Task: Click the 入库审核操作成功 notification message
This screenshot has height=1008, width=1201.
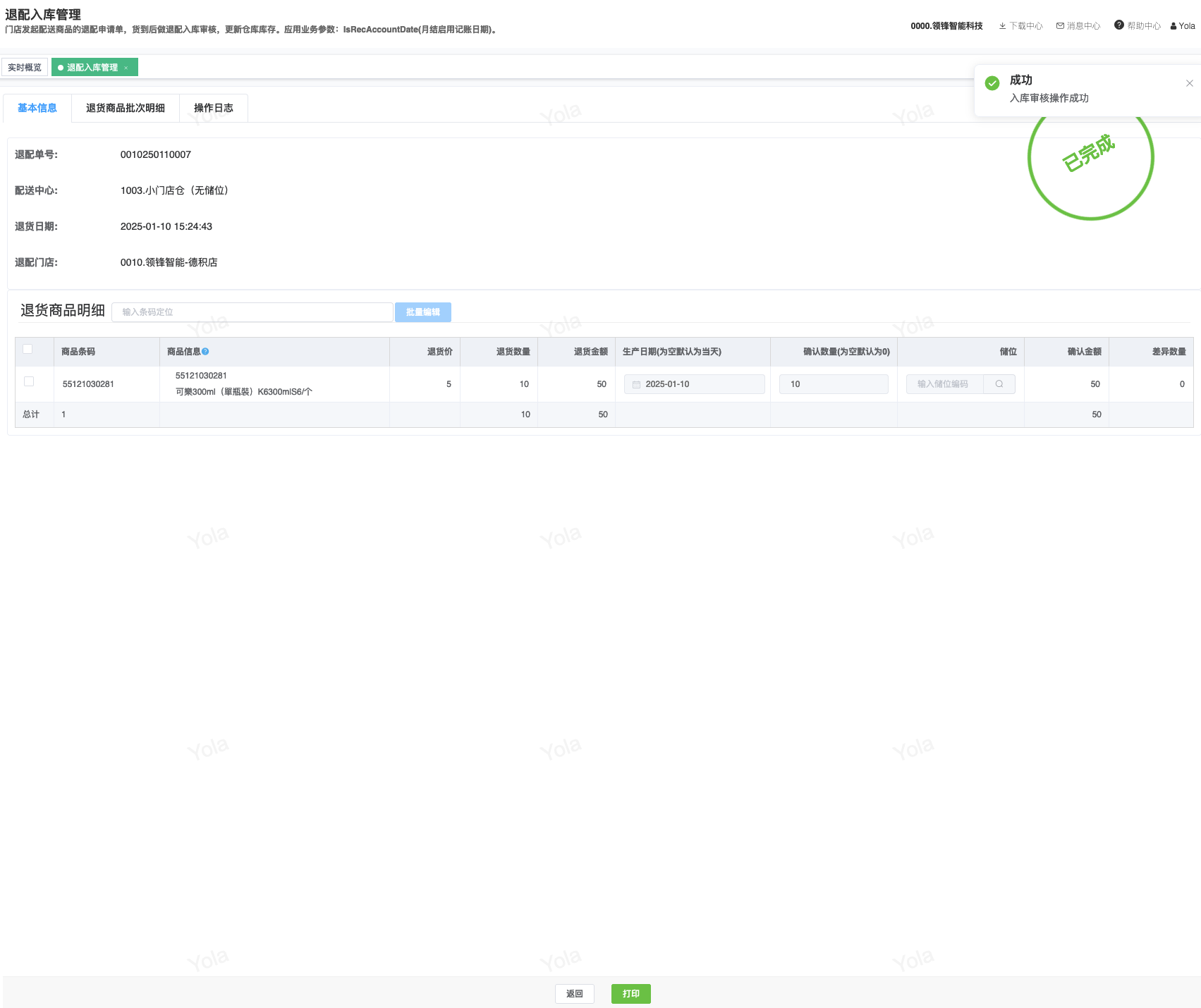Action: tap(1049, 98)
